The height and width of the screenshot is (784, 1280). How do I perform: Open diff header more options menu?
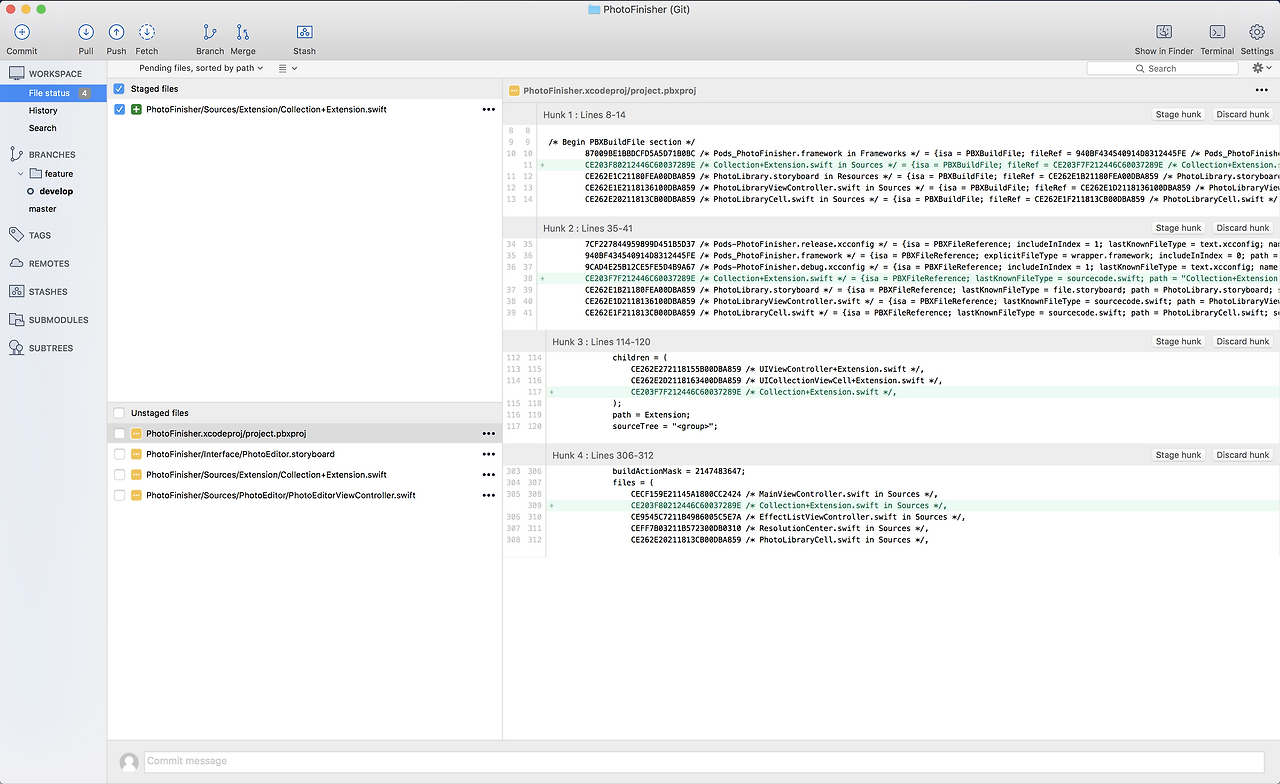tap(1262, 90)
